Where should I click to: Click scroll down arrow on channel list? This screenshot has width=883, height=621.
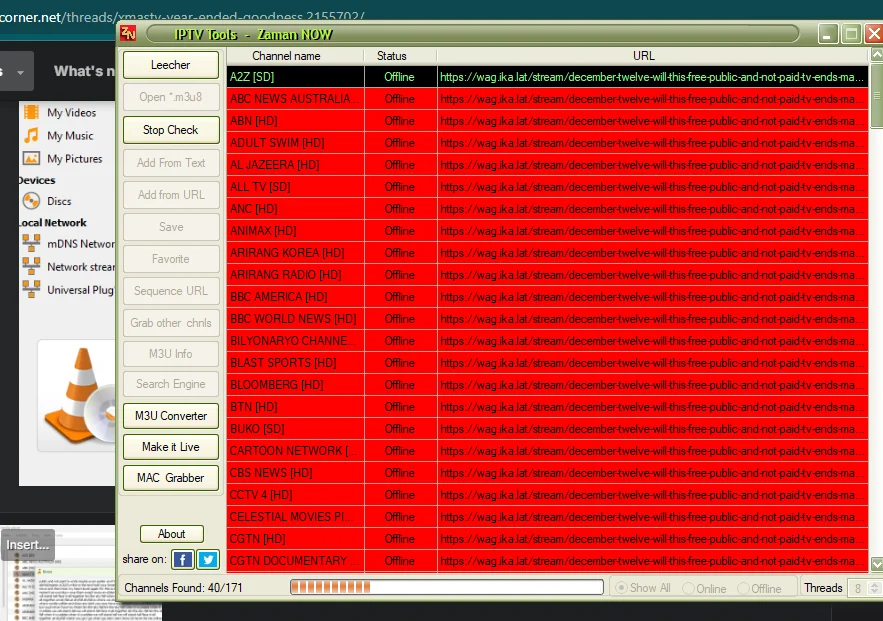(x=877, y=564)
